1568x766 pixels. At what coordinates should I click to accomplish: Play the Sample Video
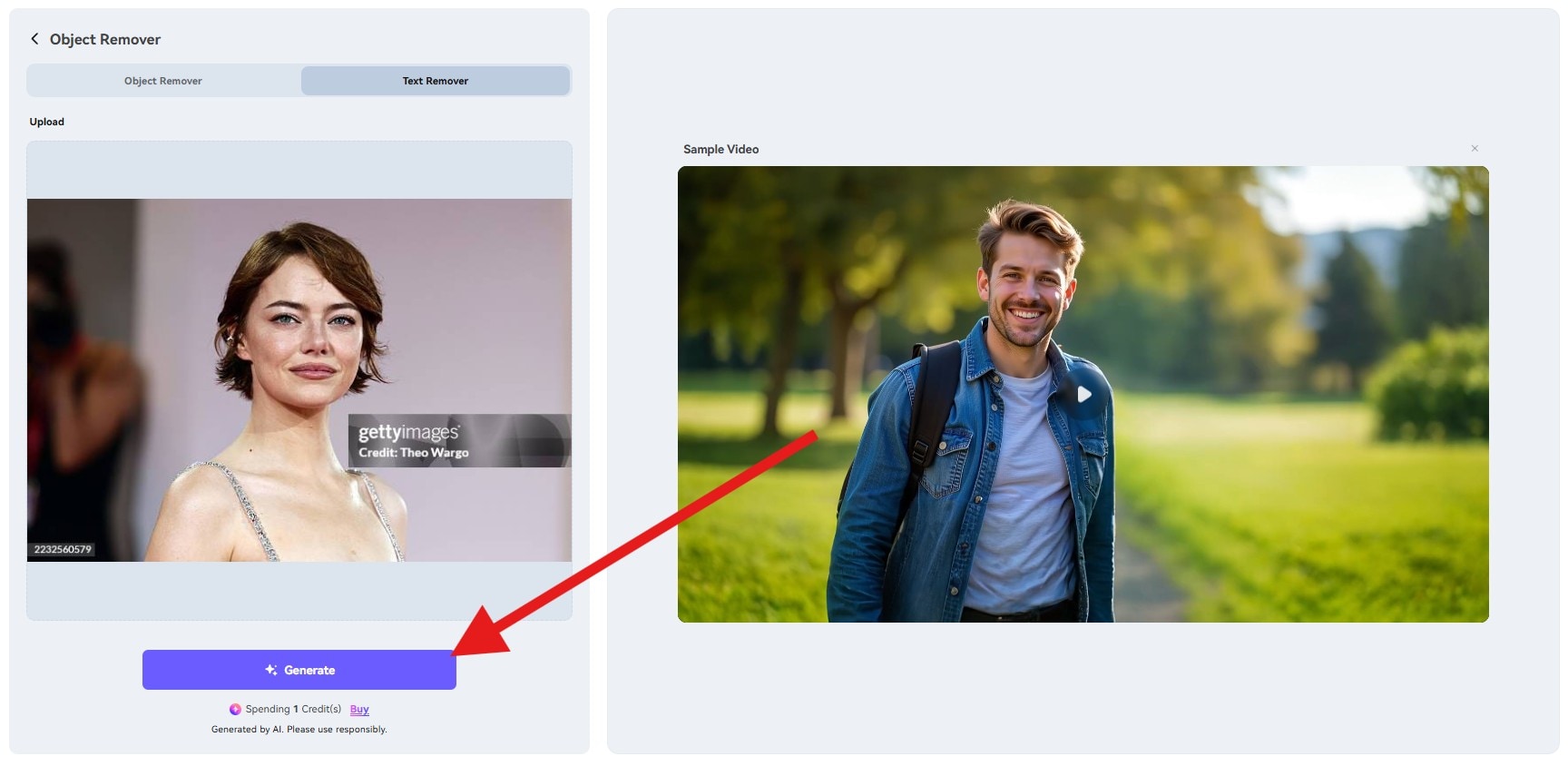(1083, 394)
